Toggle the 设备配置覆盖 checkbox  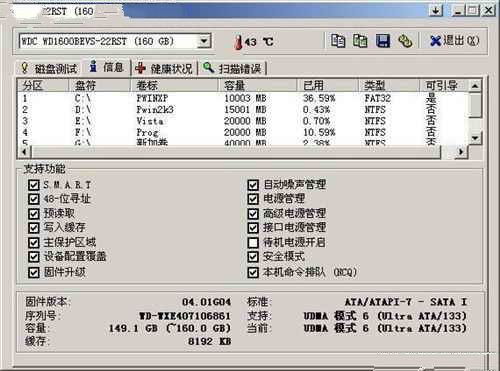(34, 257)
